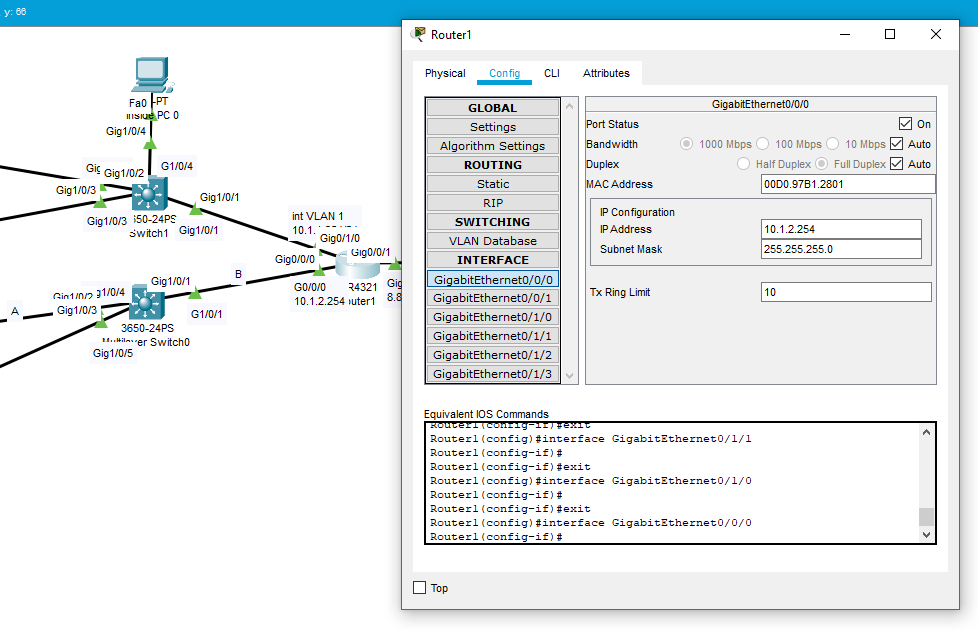Select the 10 Mbps bandwidth radio button
The image size is (978, 642).
click(x=832, y=143)
